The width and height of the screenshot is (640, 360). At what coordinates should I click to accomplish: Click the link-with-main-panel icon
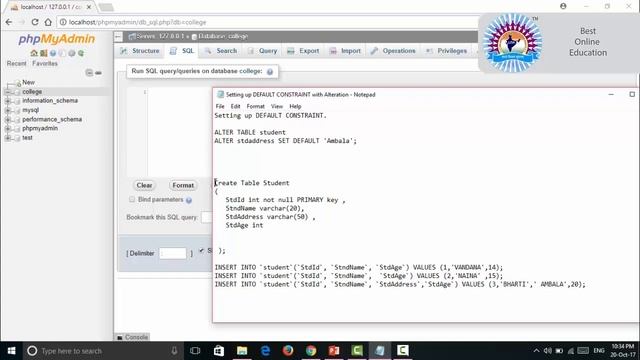click(98, 73)
